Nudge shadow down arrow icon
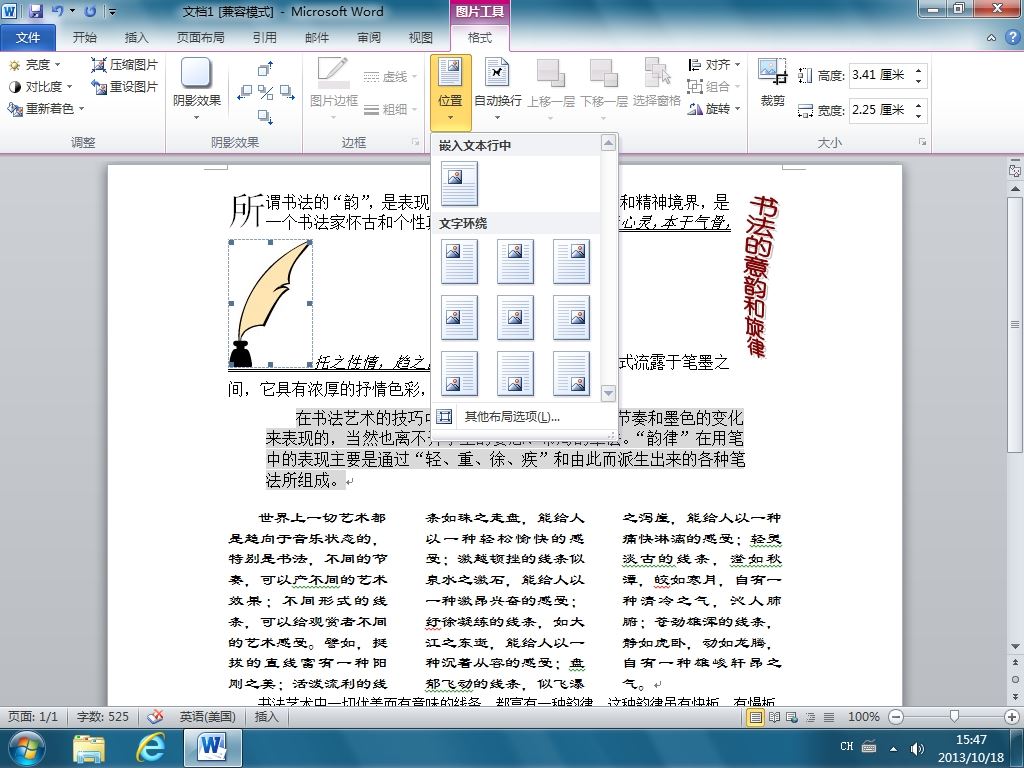 coord(265,117)
